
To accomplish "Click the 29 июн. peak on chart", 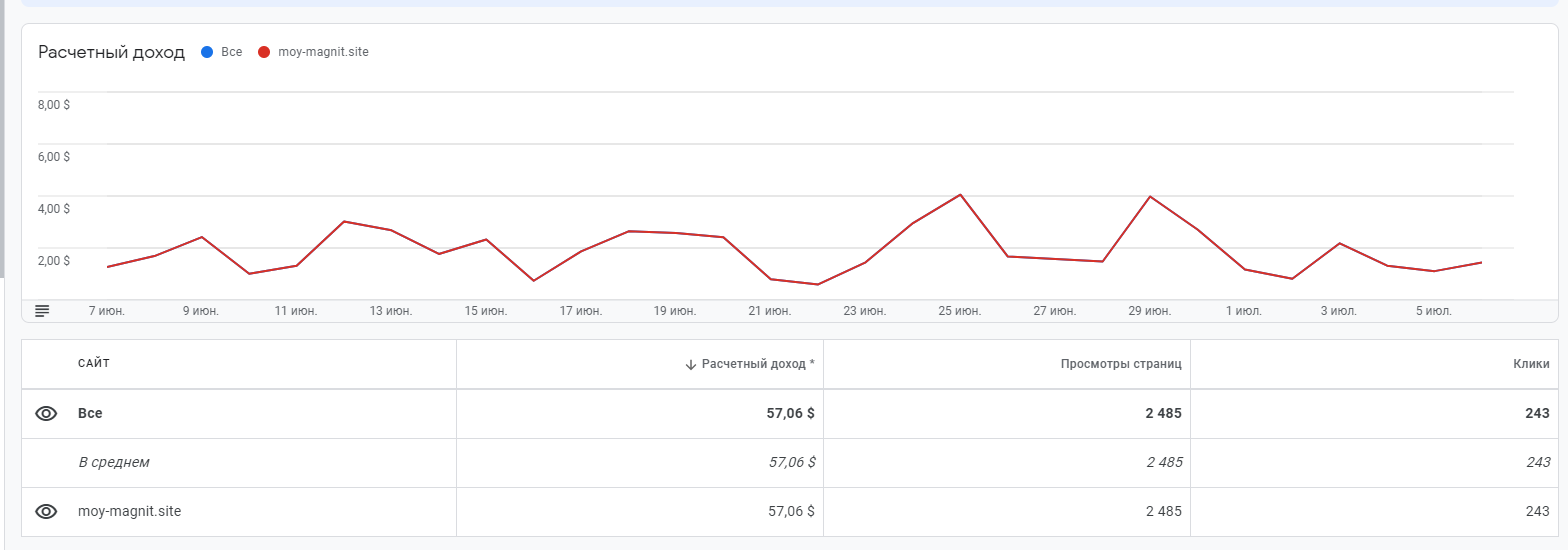I will 1150,197.
